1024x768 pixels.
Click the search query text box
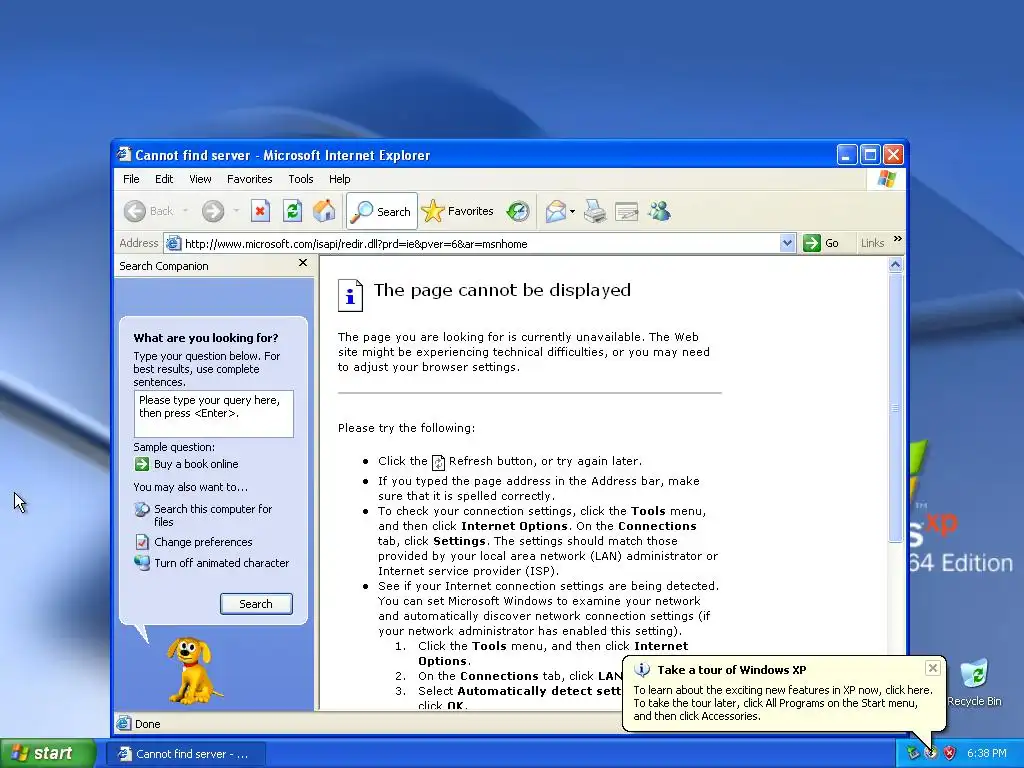pos(214,414)
